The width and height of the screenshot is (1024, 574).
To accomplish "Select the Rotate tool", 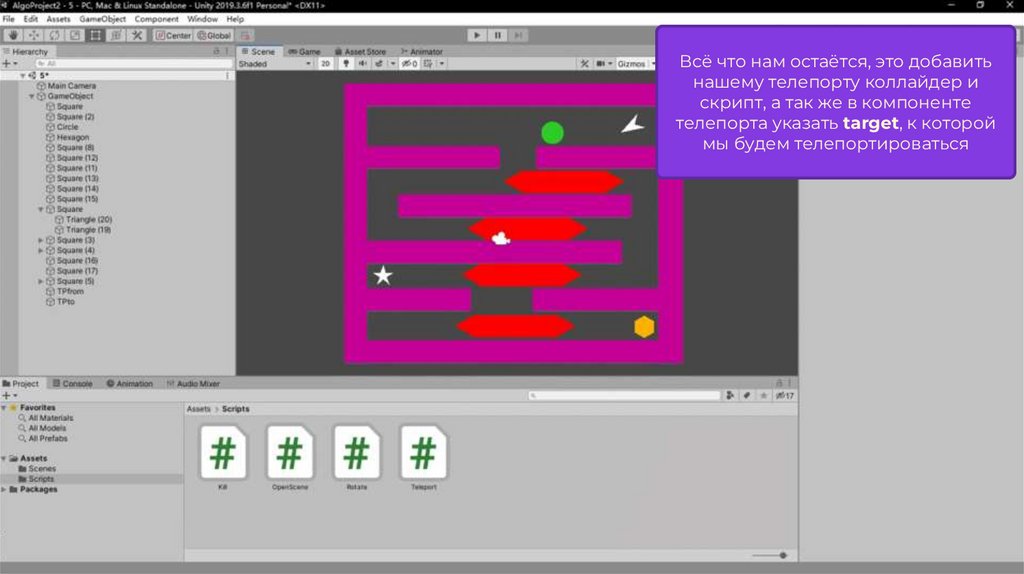I will point(54,35).
